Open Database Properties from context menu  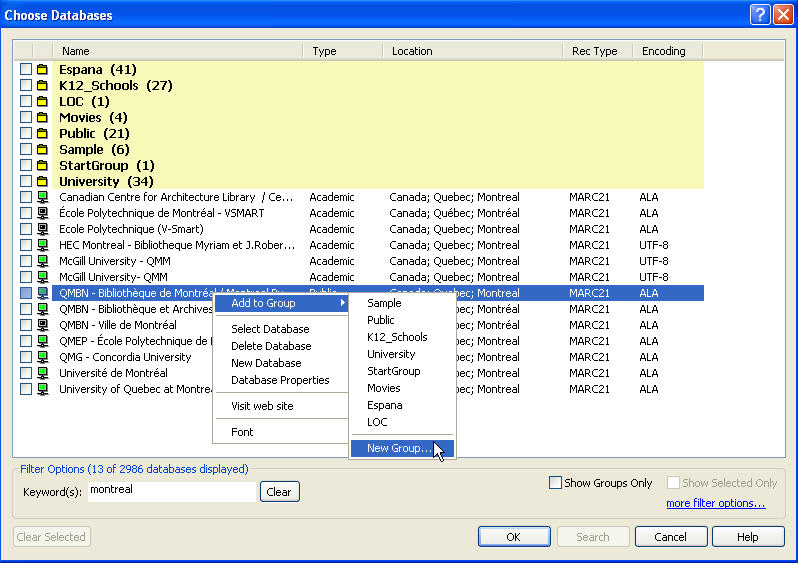(x=281, y=380)
